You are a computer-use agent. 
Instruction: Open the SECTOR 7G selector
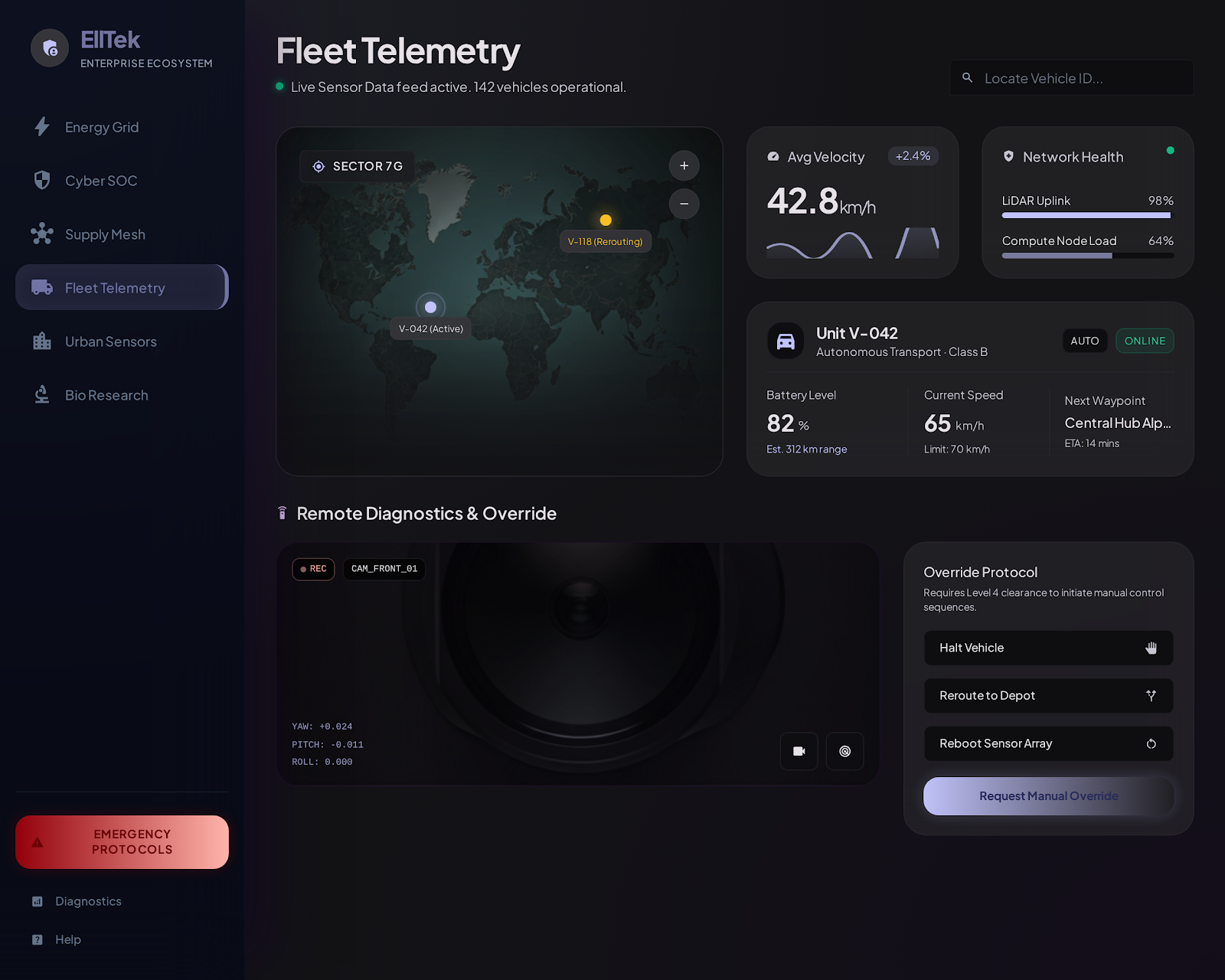click(x=357, y=166)
